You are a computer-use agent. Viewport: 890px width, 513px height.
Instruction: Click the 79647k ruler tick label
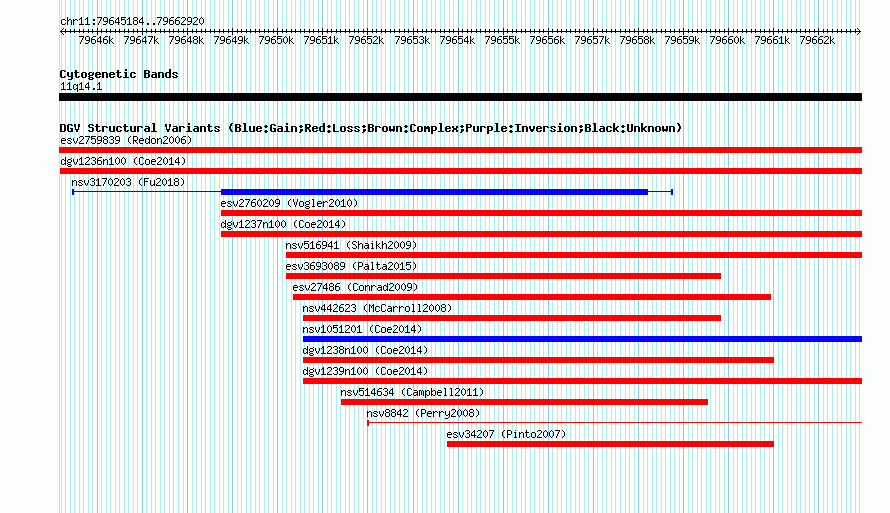(141, 40)
